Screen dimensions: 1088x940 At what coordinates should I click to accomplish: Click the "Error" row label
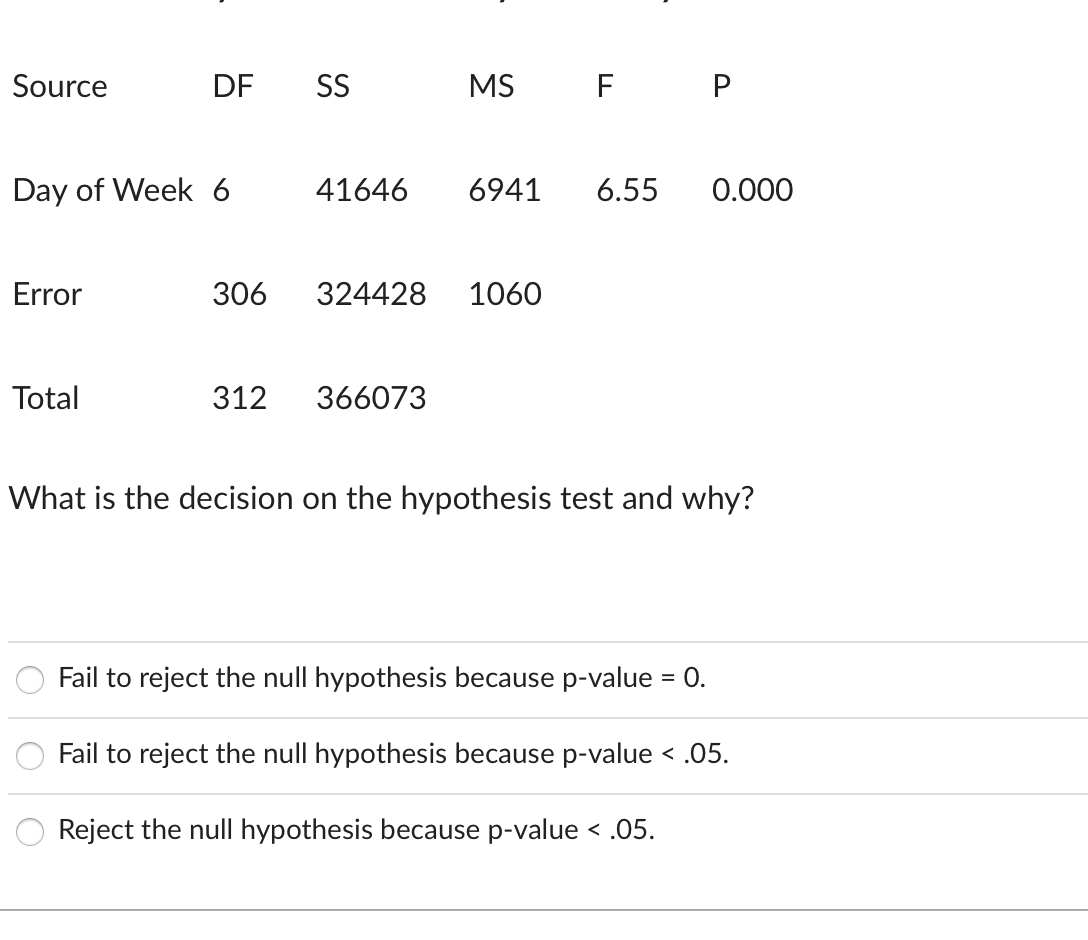point(46,294)
